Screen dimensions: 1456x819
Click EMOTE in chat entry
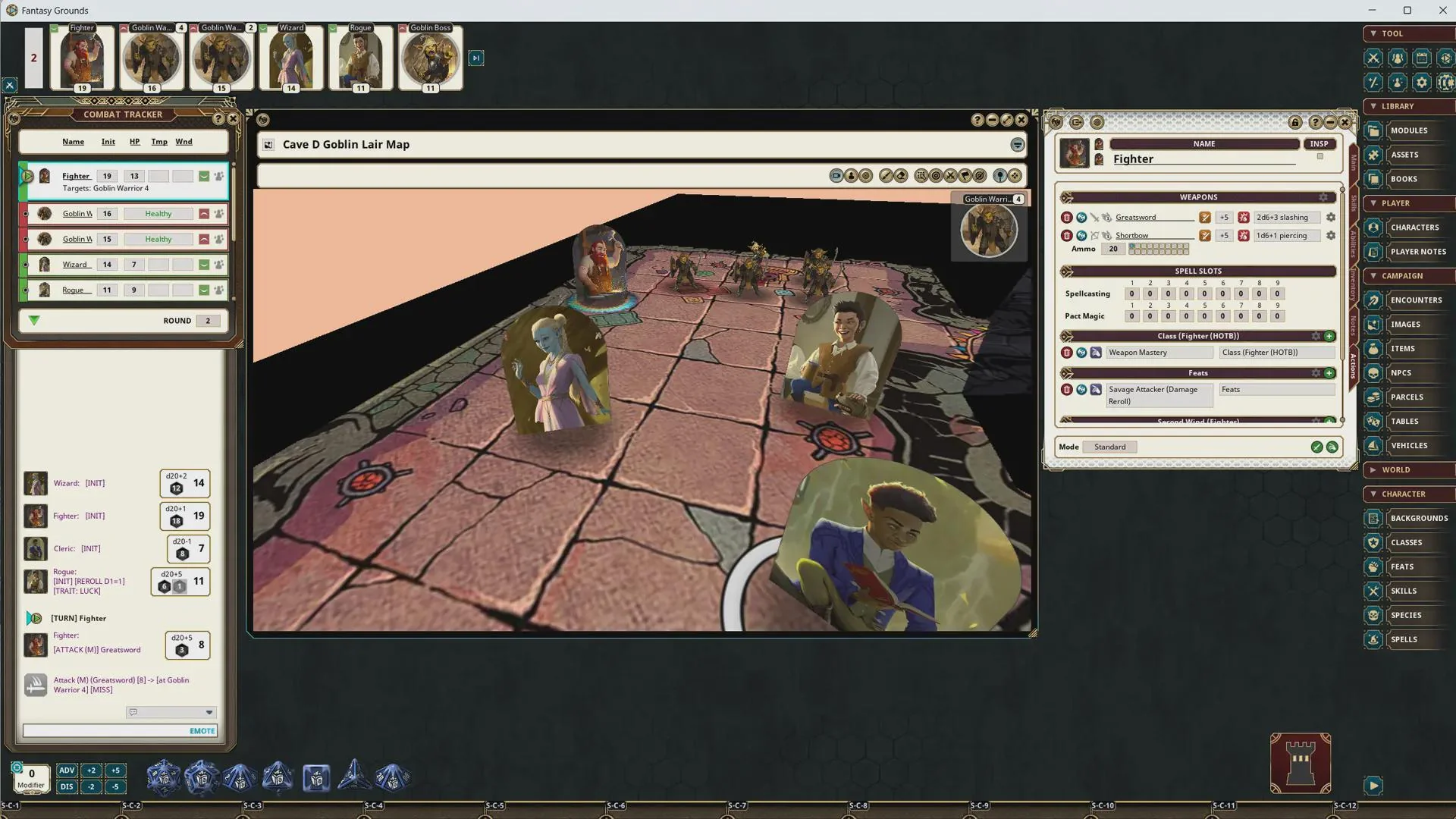pyautogui.click(x=202, y=732)
